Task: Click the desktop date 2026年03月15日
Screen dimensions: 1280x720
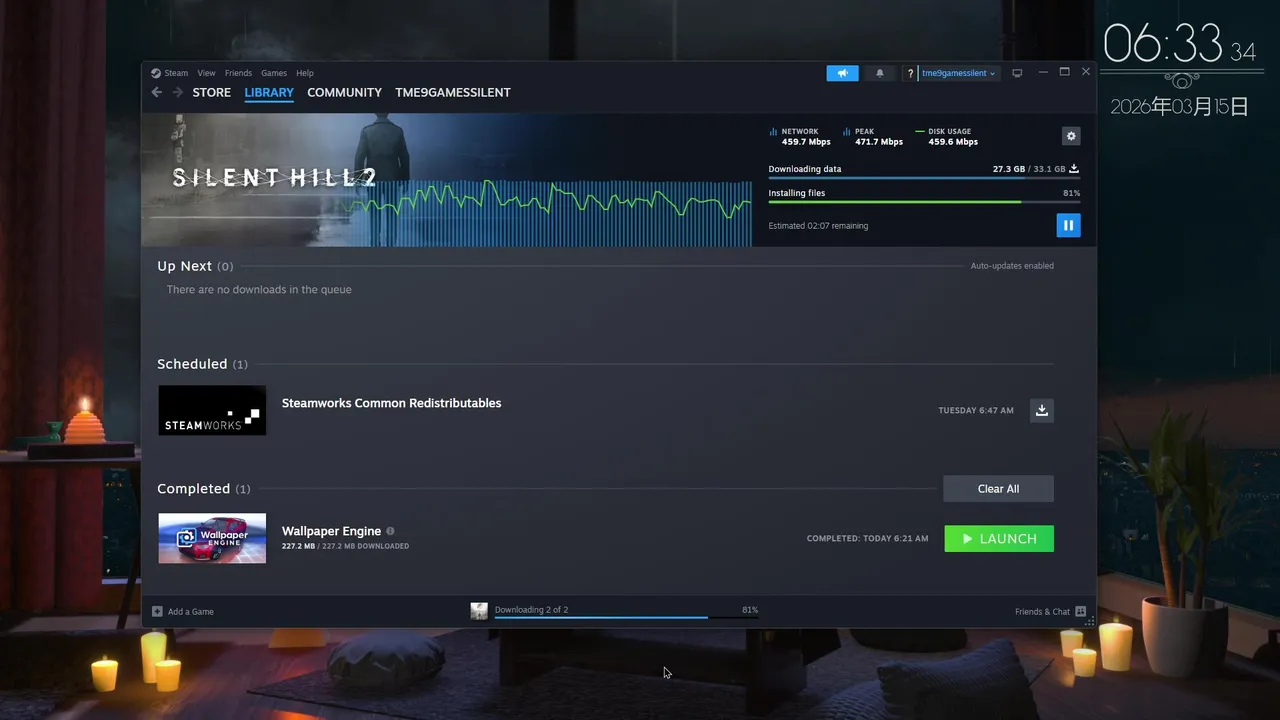Action: click(x=1179, y=107)
